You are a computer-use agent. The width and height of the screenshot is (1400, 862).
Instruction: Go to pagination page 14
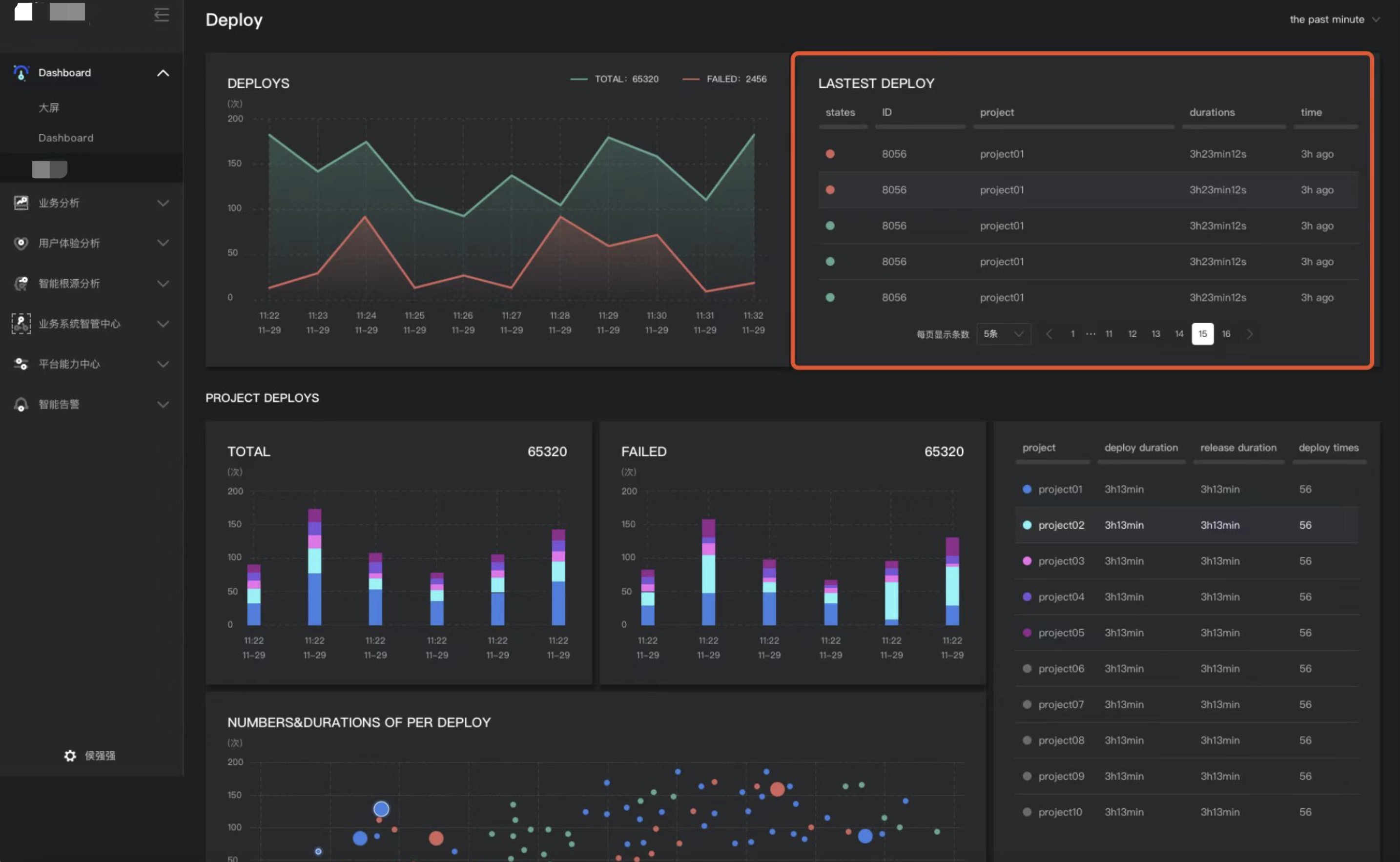point(1179,334)
